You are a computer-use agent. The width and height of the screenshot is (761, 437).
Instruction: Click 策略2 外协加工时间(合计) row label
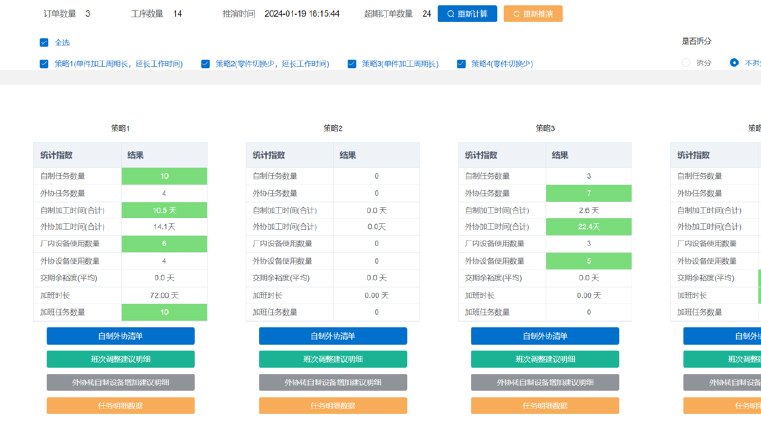point(285,227)
